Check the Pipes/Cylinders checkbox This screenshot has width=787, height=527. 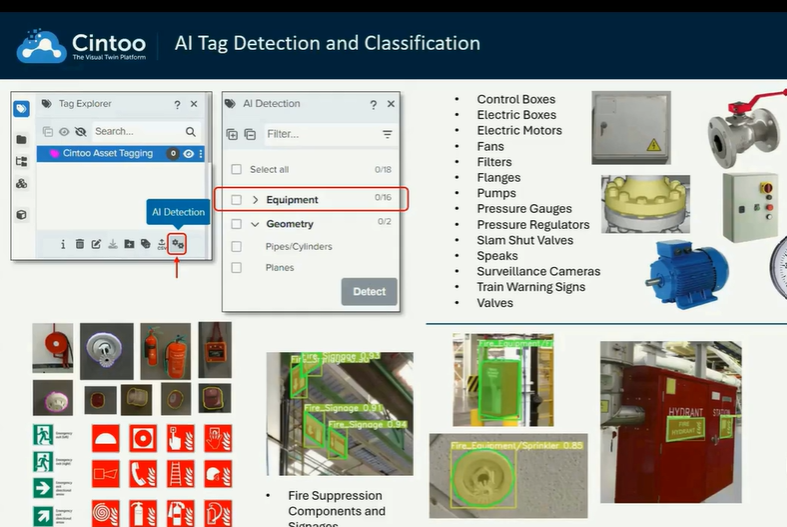click(236, 246)
